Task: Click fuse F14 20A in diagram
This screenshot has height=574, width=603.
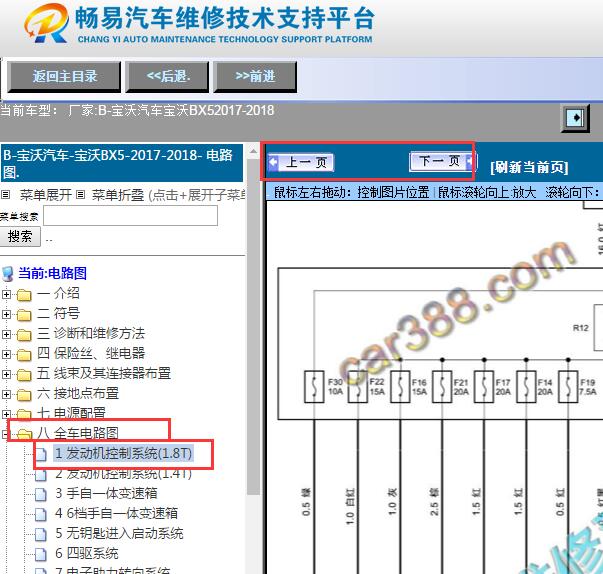Action: point(526,387)
